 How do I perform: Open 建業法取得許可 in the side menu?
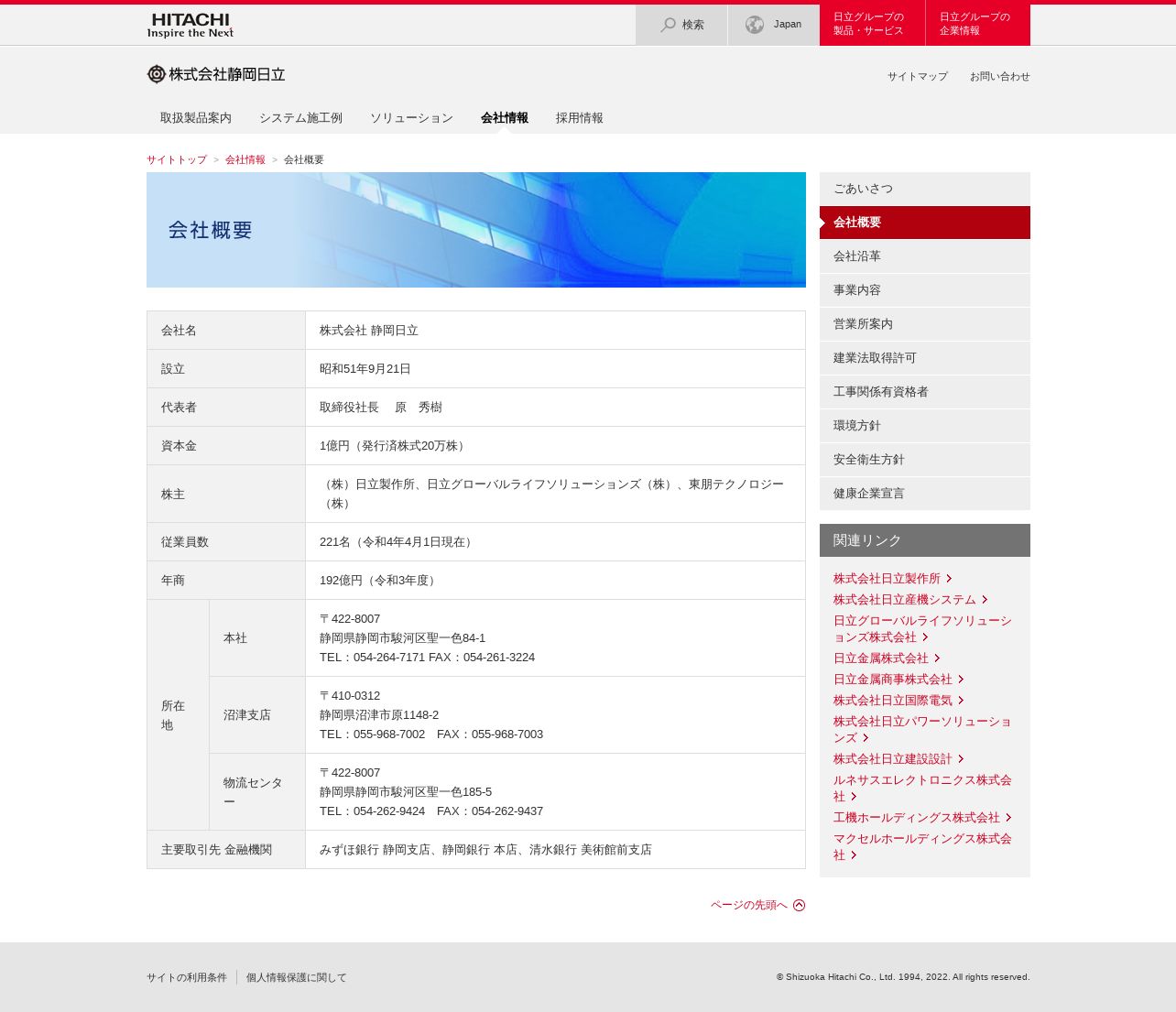coord(925,358)
